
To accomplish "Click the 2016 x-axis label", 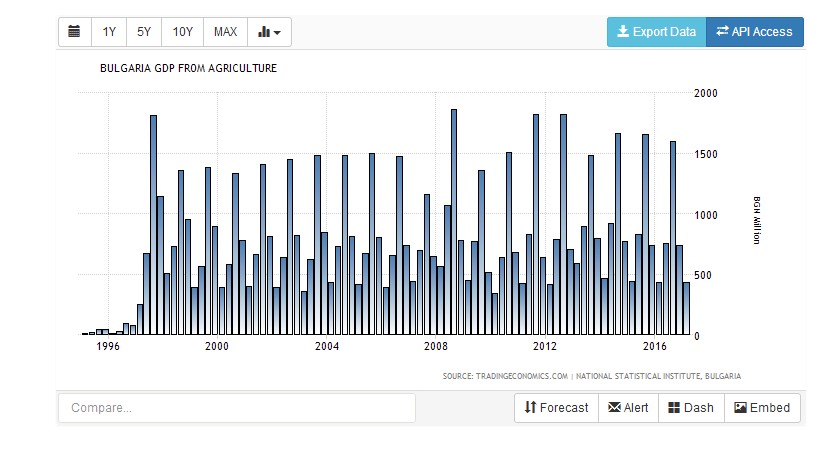I will pyautogui.click(x=655, y=347).
